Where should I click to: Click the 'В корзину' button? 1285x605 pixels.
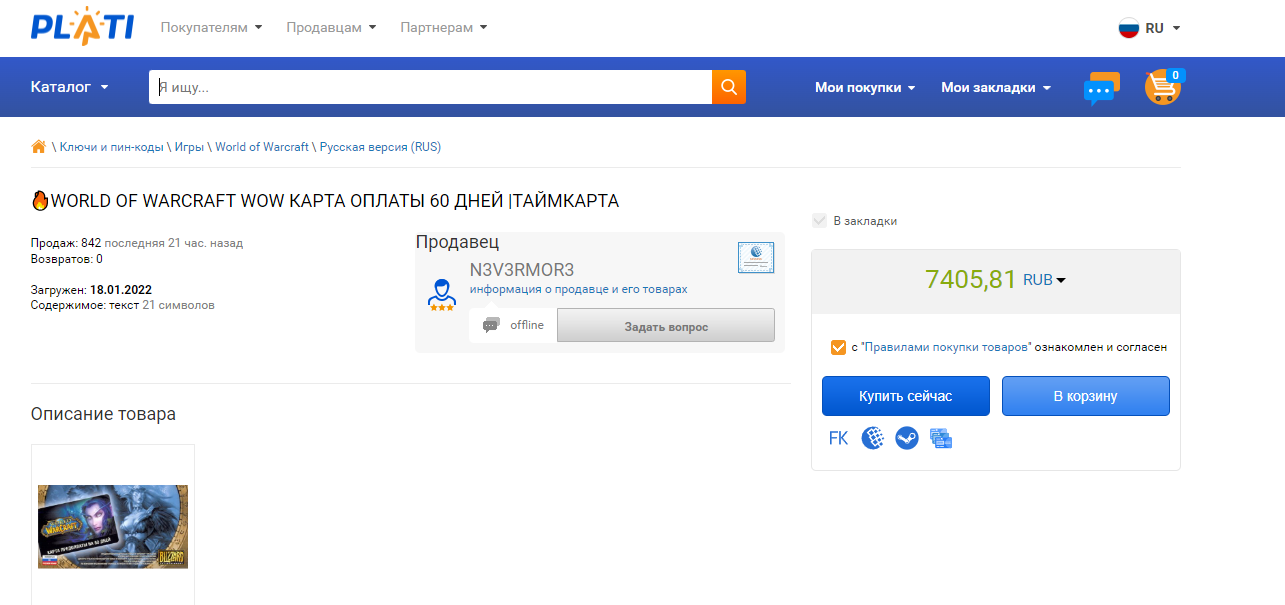(1086, 396)
